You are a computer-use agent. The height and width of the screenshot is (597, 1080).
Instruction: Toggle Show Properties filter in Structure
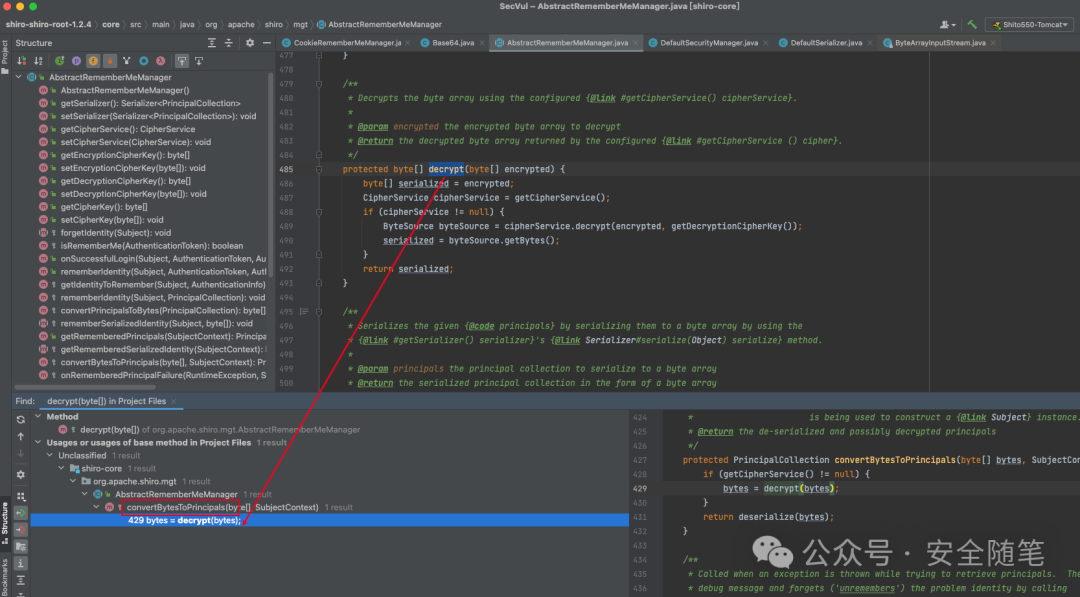pyautogui.click(x=76, y=61)
